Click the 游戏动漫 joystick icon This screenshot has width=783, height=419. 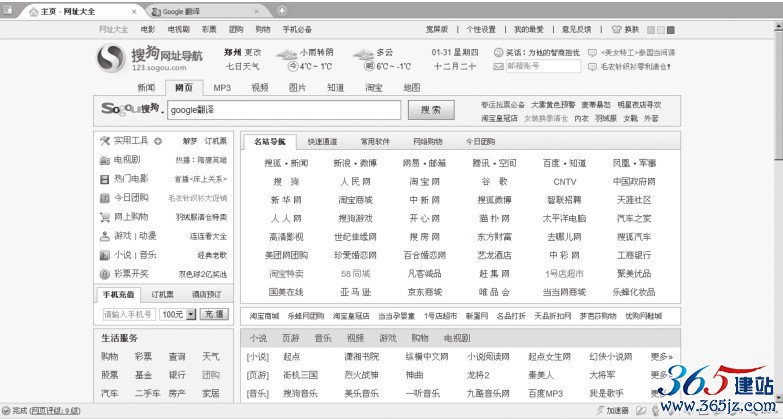point(104,236)
